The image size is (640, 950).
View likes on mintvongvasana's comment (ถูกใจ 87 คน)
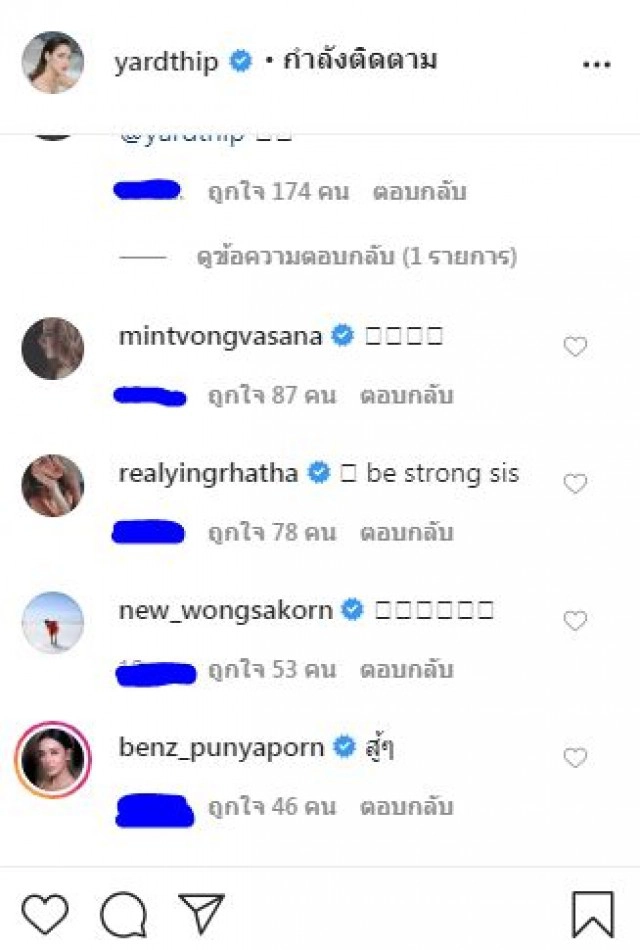tap(265, 397)
